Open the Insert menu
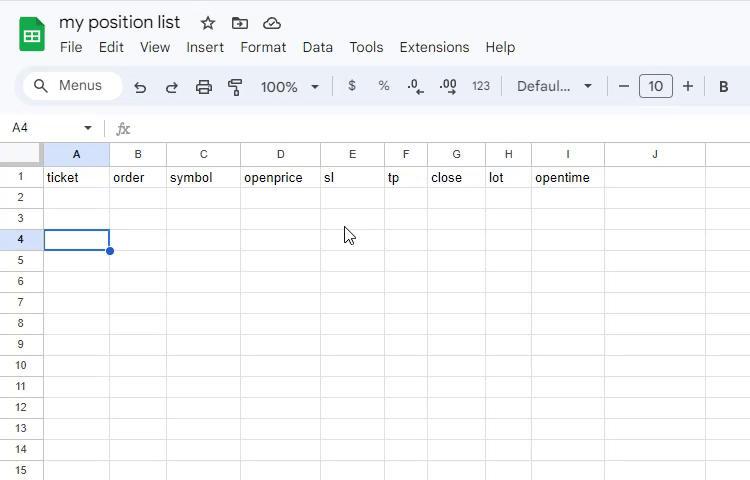The height and width of the screenshot is (480, 750). tap(205, 47)
